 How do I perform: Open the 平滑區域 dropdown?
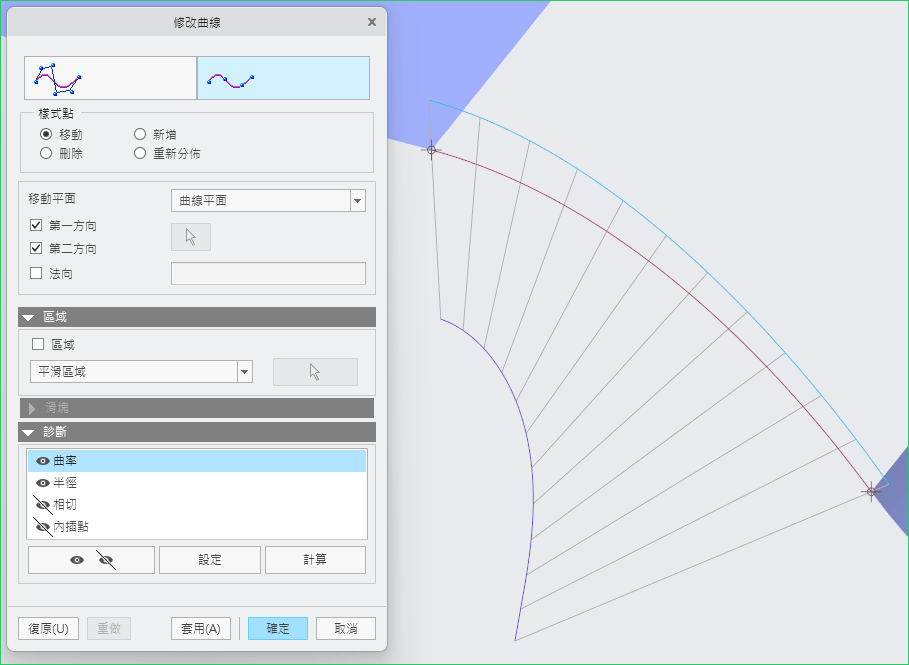141,372
